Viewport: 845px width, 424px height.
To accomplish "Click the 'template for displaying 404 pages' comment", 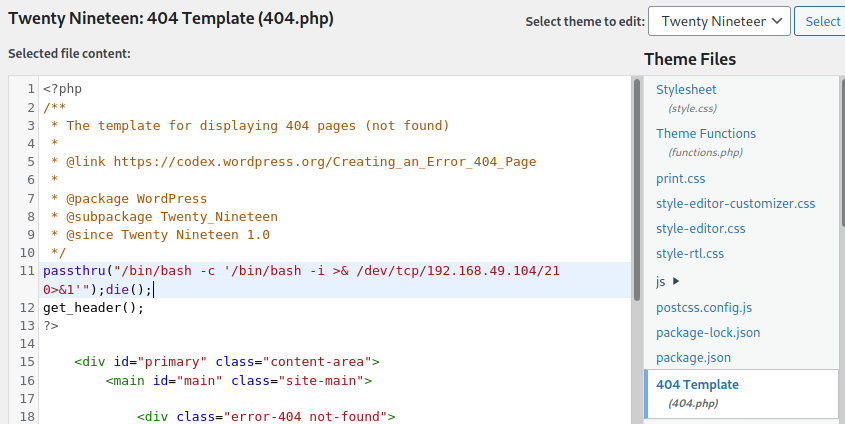I will tap(250, 126).
